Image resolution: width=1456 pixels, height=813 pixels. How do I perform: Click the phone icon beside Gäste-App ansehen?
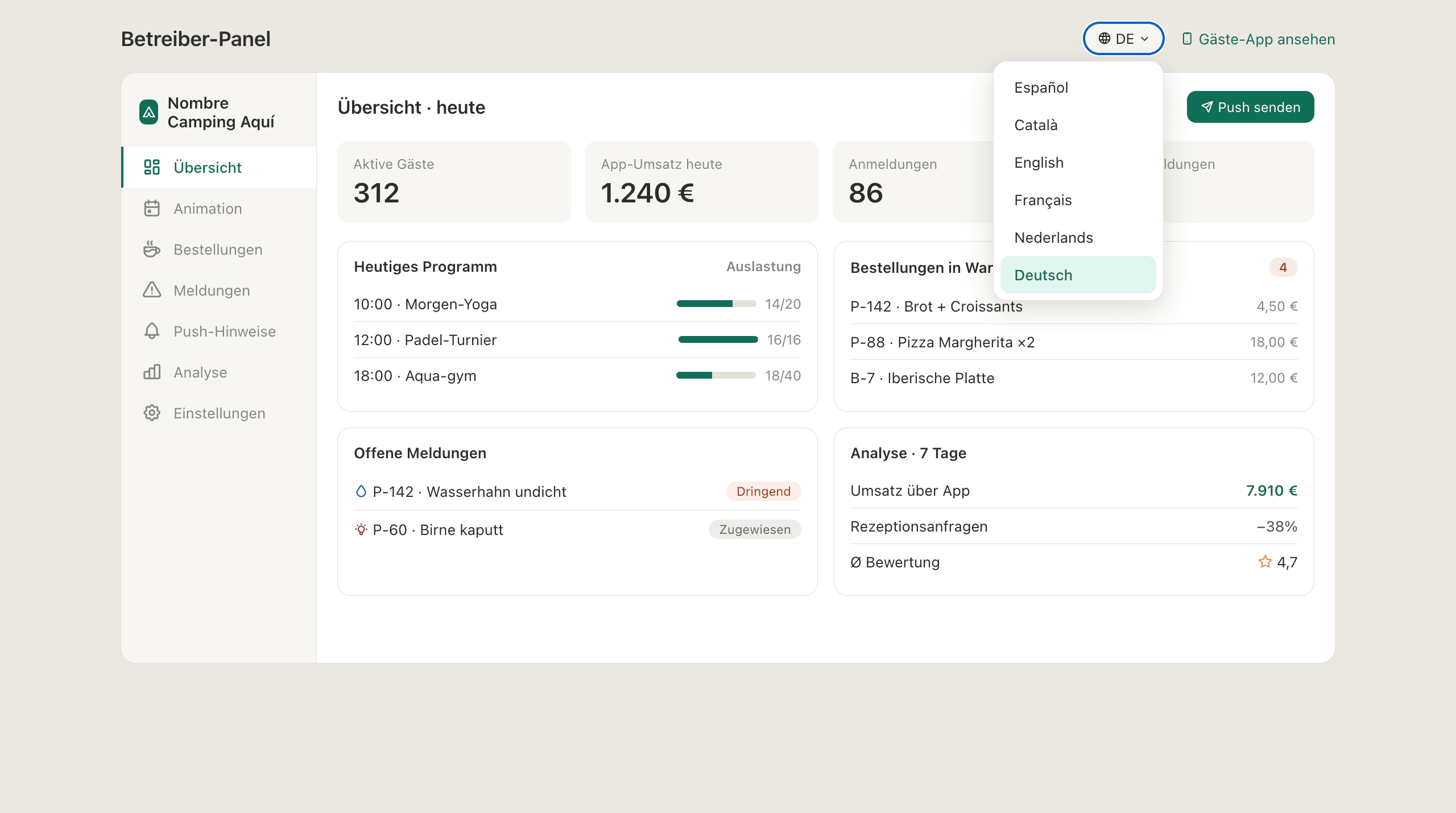pos(1187,39)
